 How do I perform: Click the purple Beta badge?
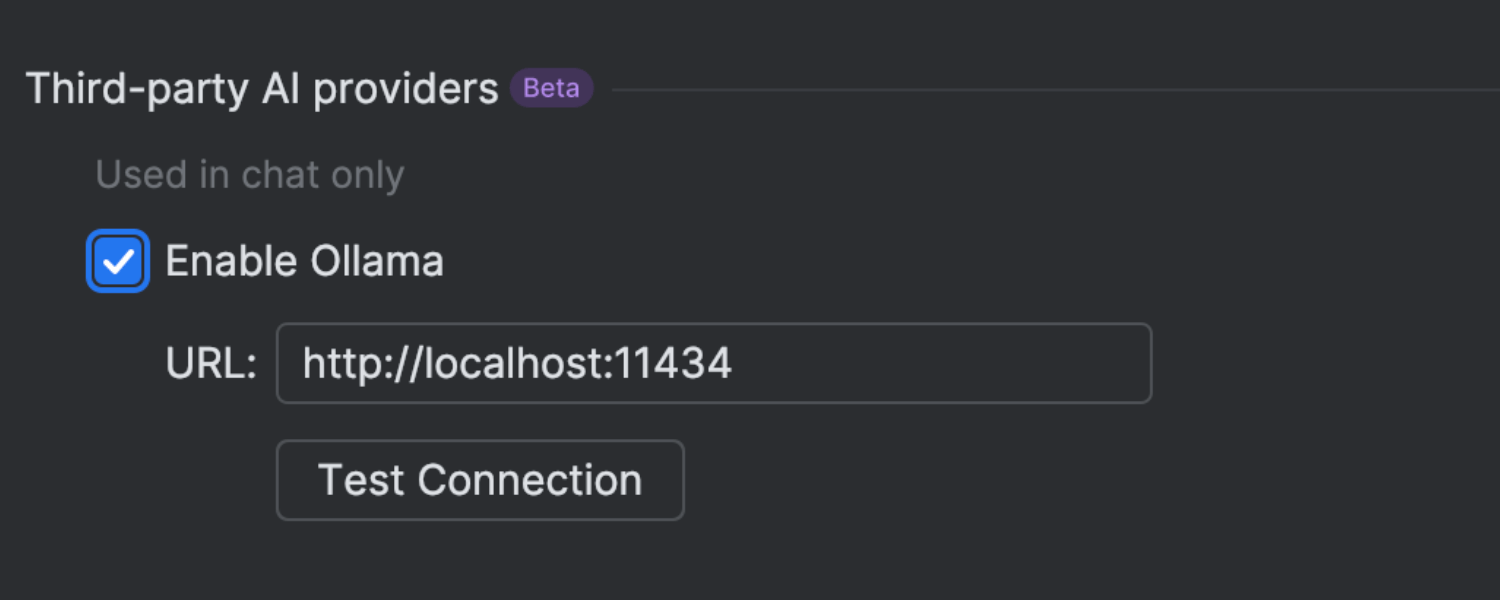[551, 89]
